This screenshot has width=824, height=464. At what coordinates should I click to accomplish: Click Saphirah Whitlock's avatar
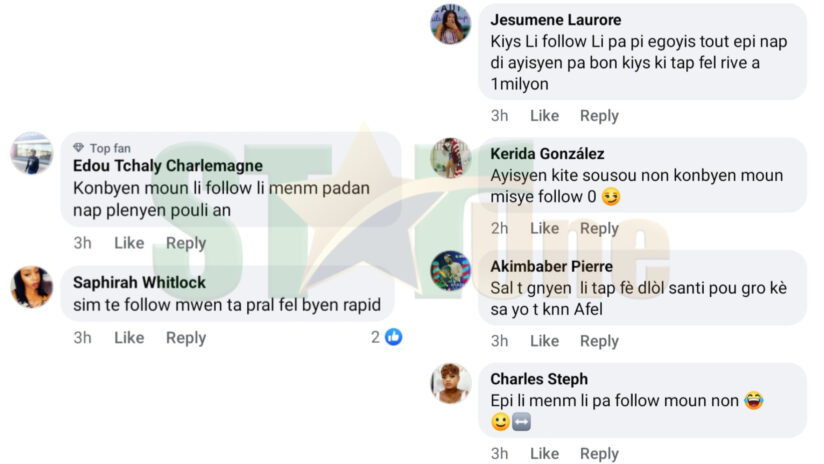click(32, 287)
